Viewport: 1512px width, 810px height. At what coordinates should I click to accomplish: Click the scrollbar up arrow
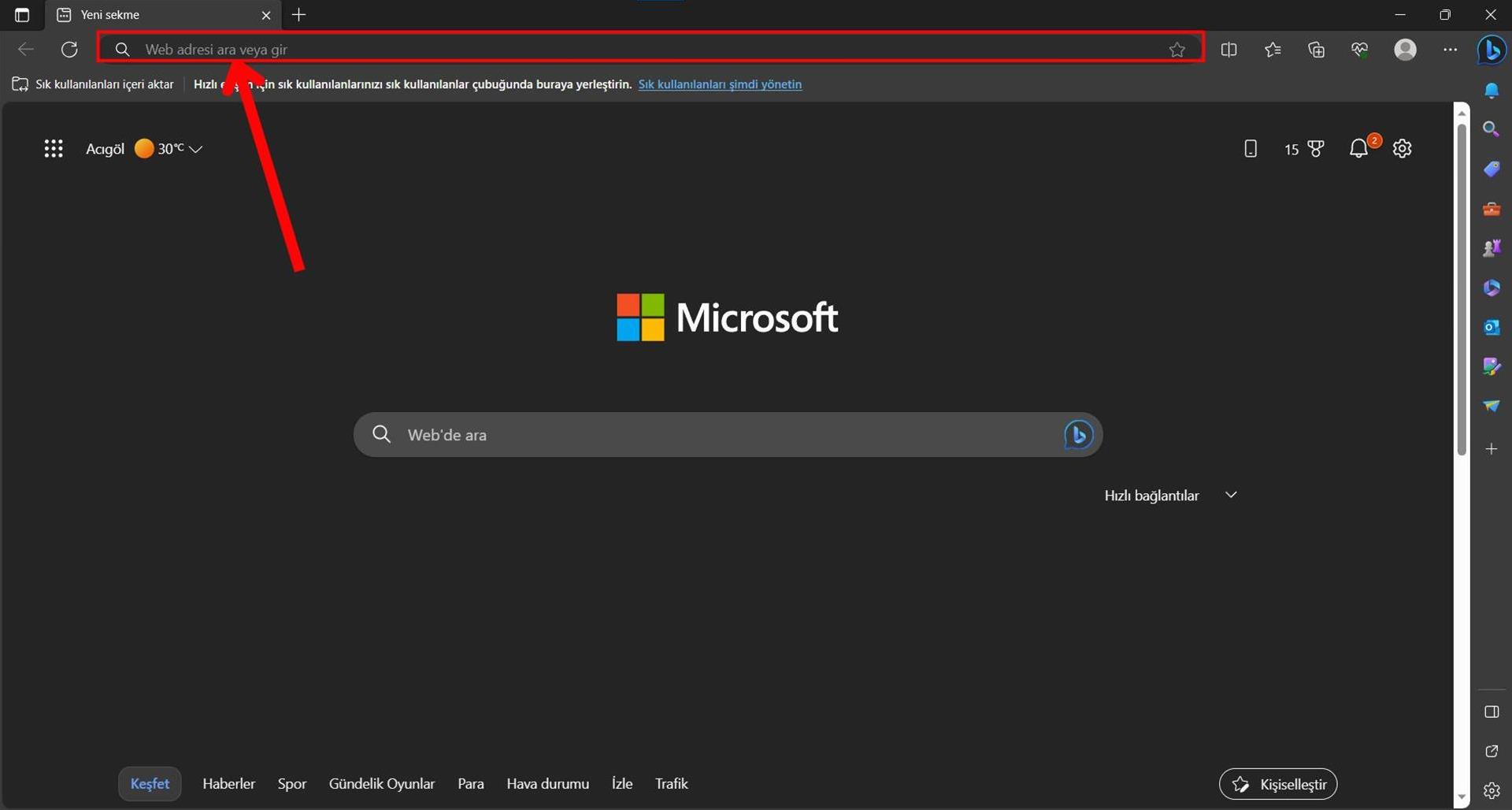tap(1462, 113)
